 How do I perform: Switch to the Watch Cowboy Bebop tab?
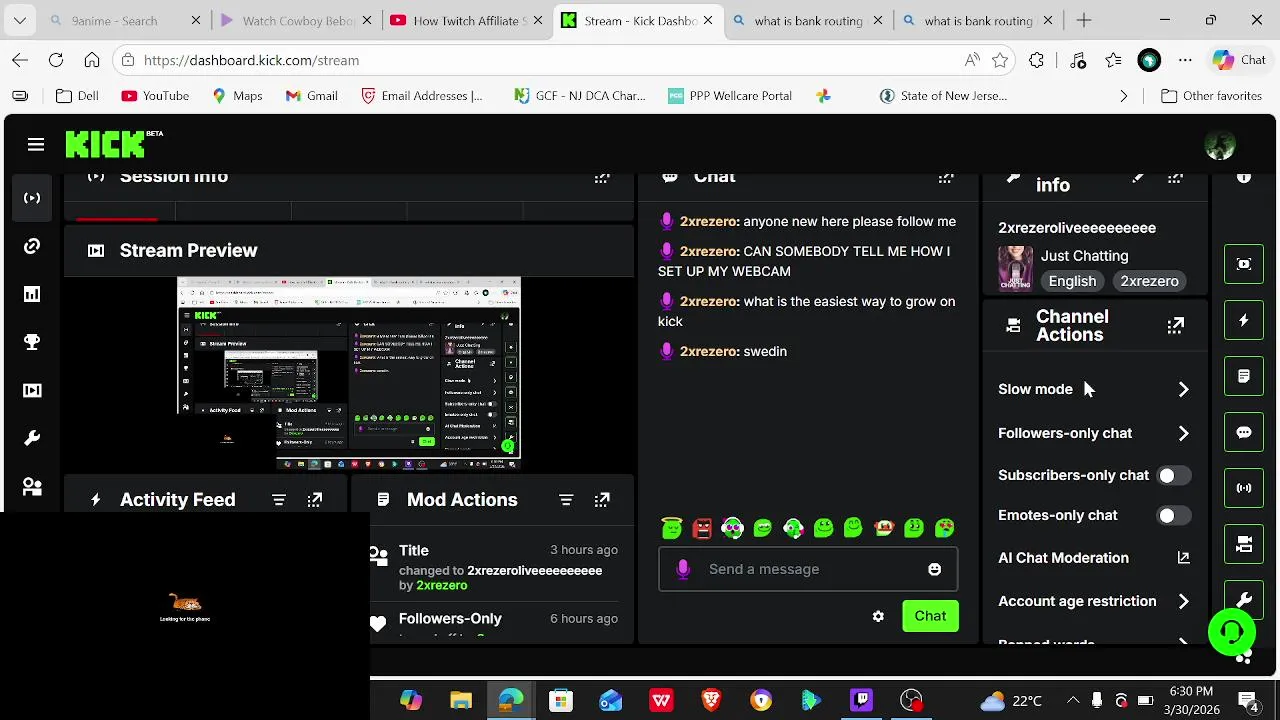295,20
